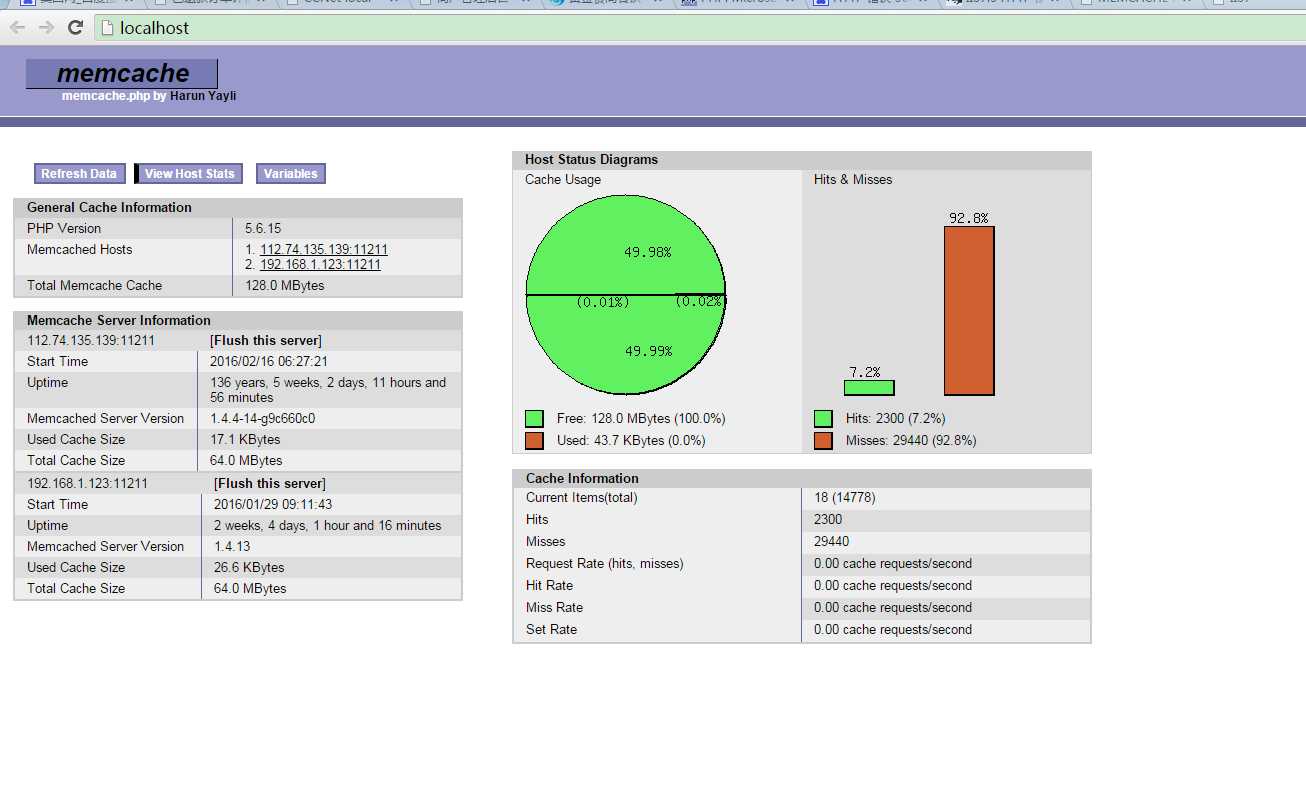Select the 2300 value in Cache Information
1306x786 pixels.
[828, 519]
